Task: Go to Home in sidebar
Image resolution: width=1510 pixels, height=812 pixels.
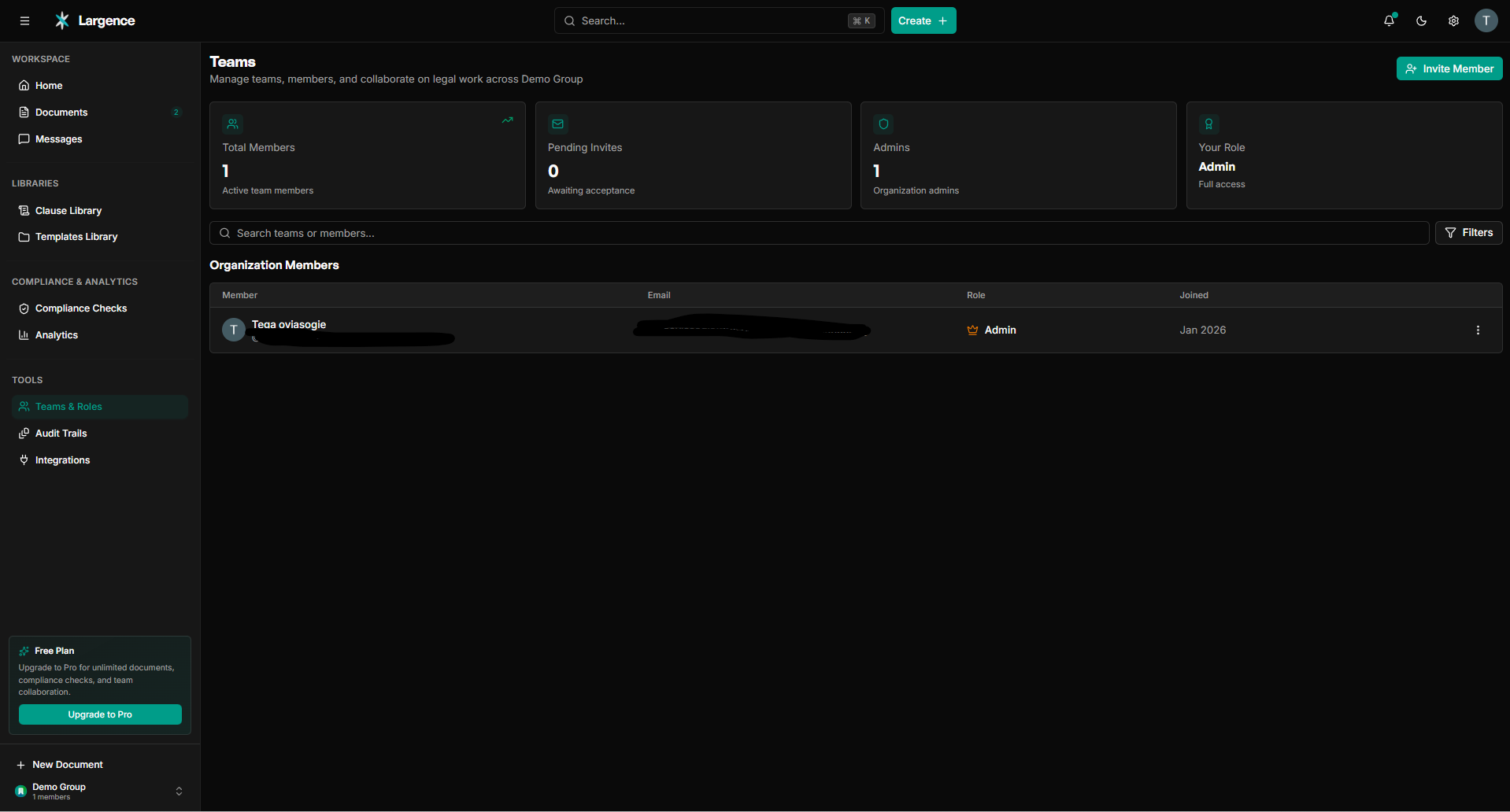Action: (100, 86)
